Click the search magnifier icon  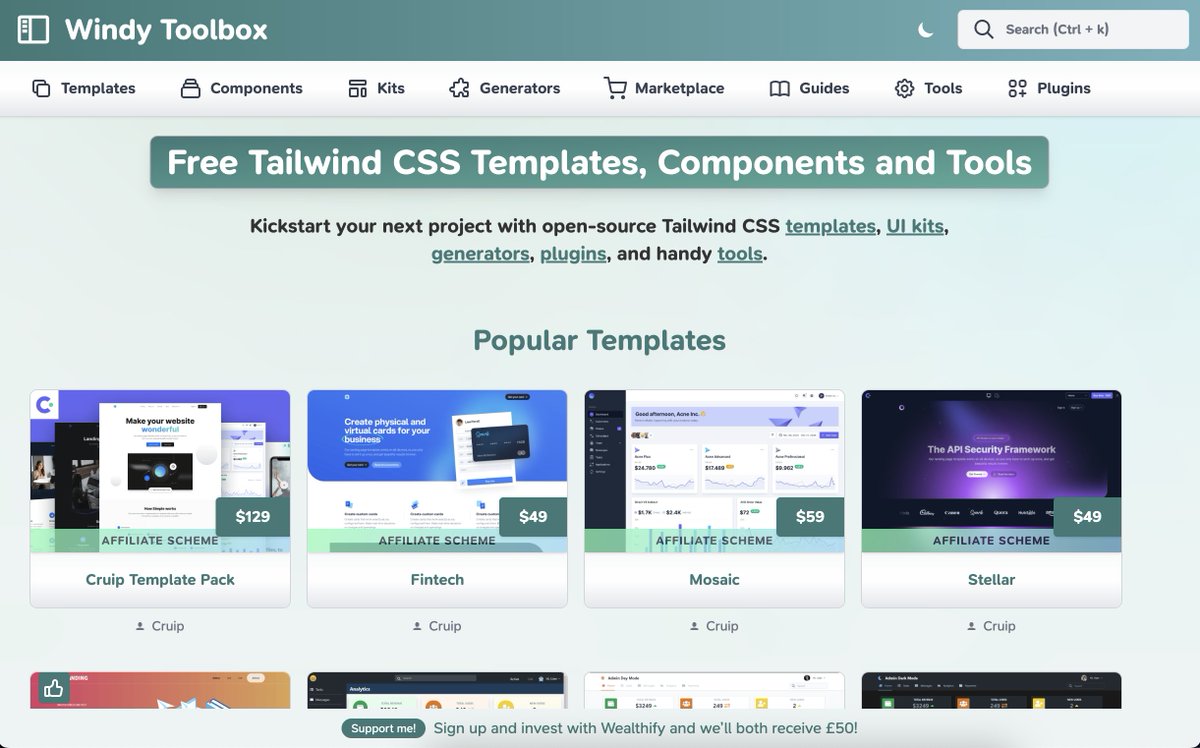click(984, 29)
